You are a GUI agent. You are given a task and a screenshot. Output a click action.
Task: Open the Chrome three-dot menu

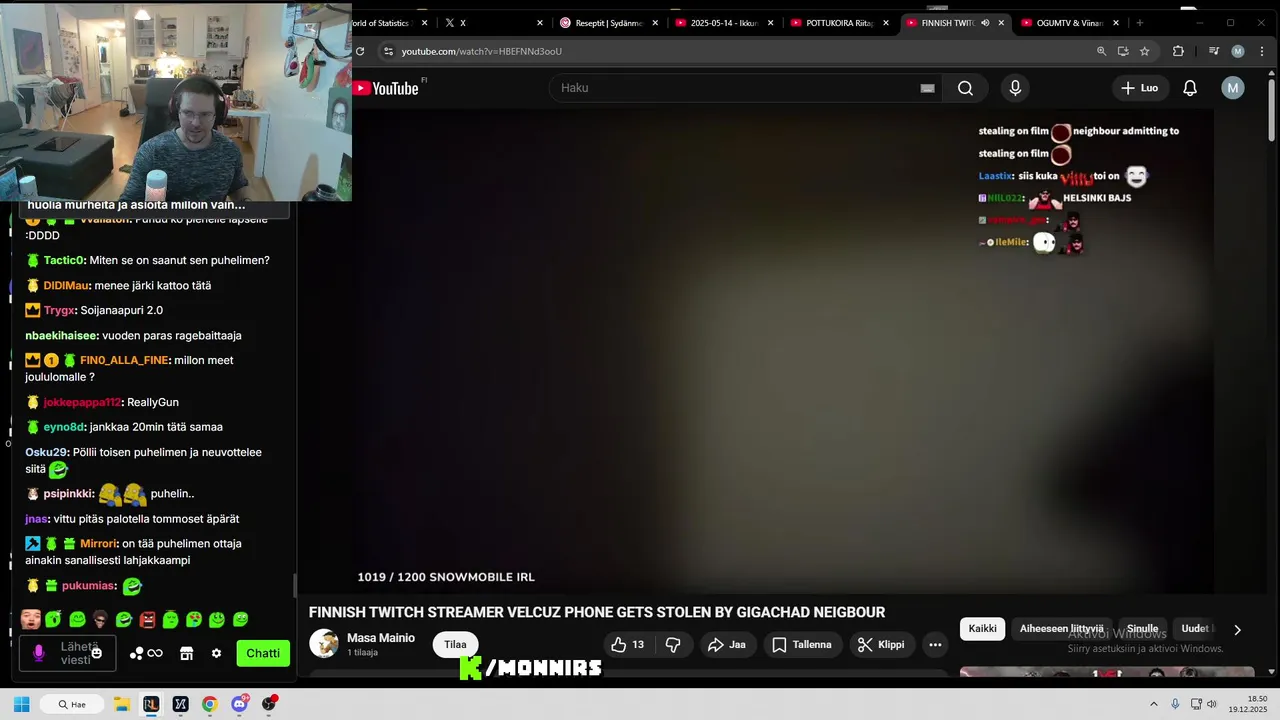coord(1262,51)
